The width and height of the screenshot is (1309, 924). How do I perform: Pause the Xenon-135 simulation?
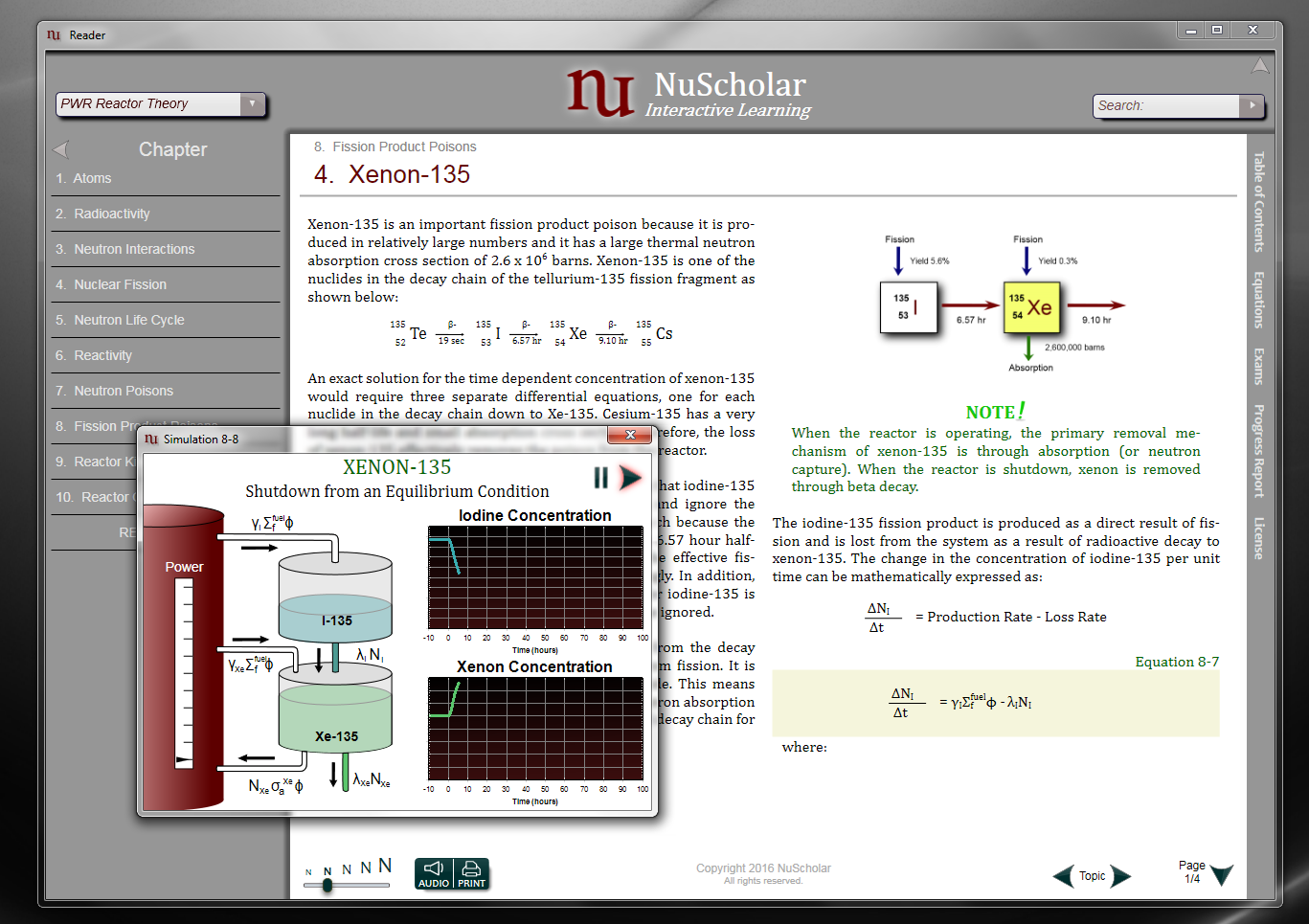click(600, 477)
